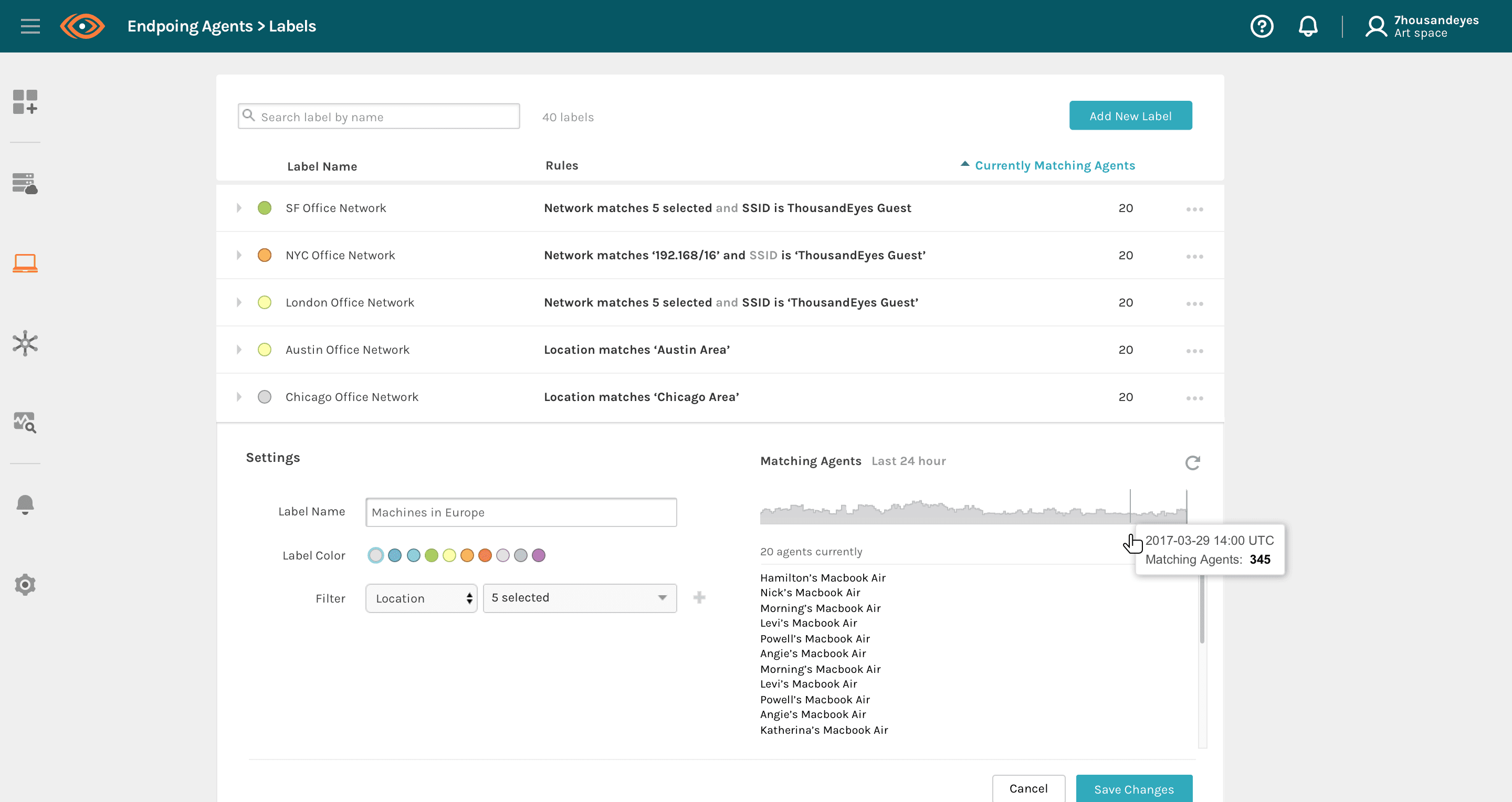This screenshot has height=802, width=1512.
Task: Expand the Chicago Office Network row
Action: point(239,397)
